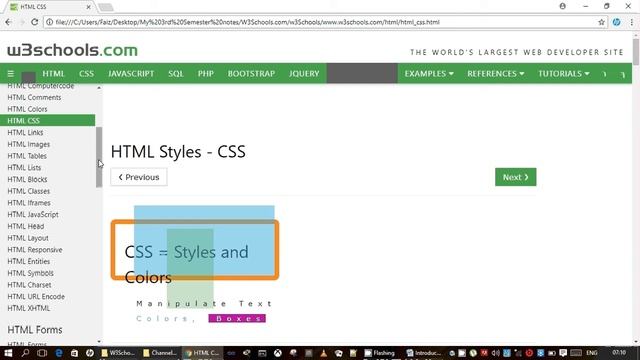Open HP app in taskbar

(90, 353)
